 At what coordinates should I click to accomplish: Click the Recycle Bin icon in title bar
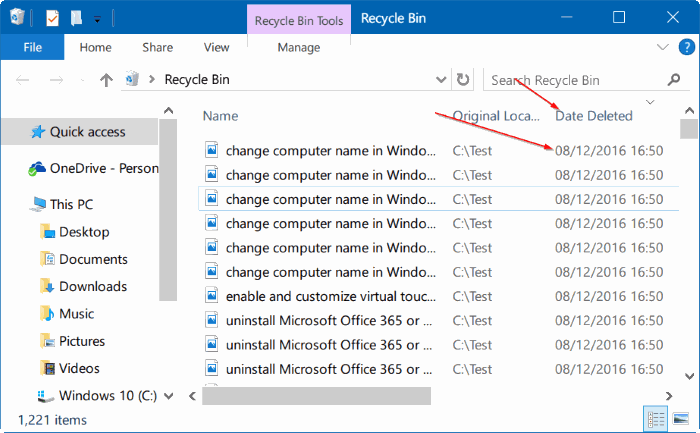[17, 17]
